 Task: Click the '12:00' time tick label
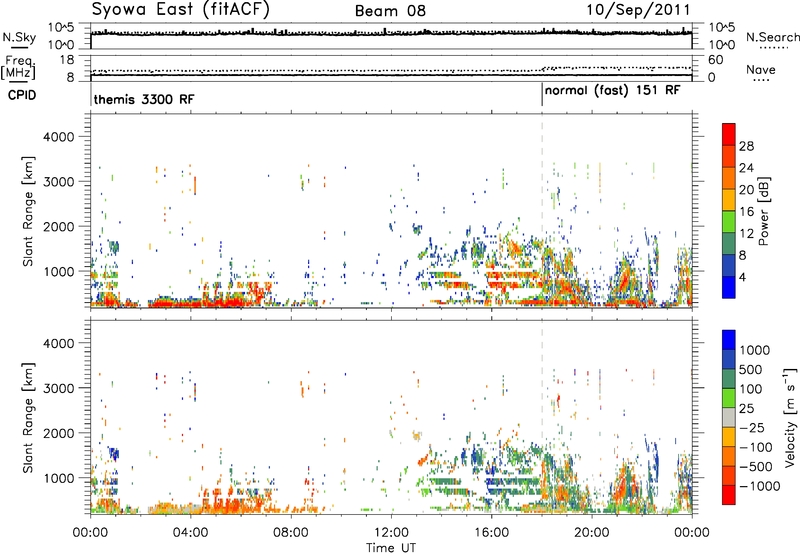(x=391, y=533)
